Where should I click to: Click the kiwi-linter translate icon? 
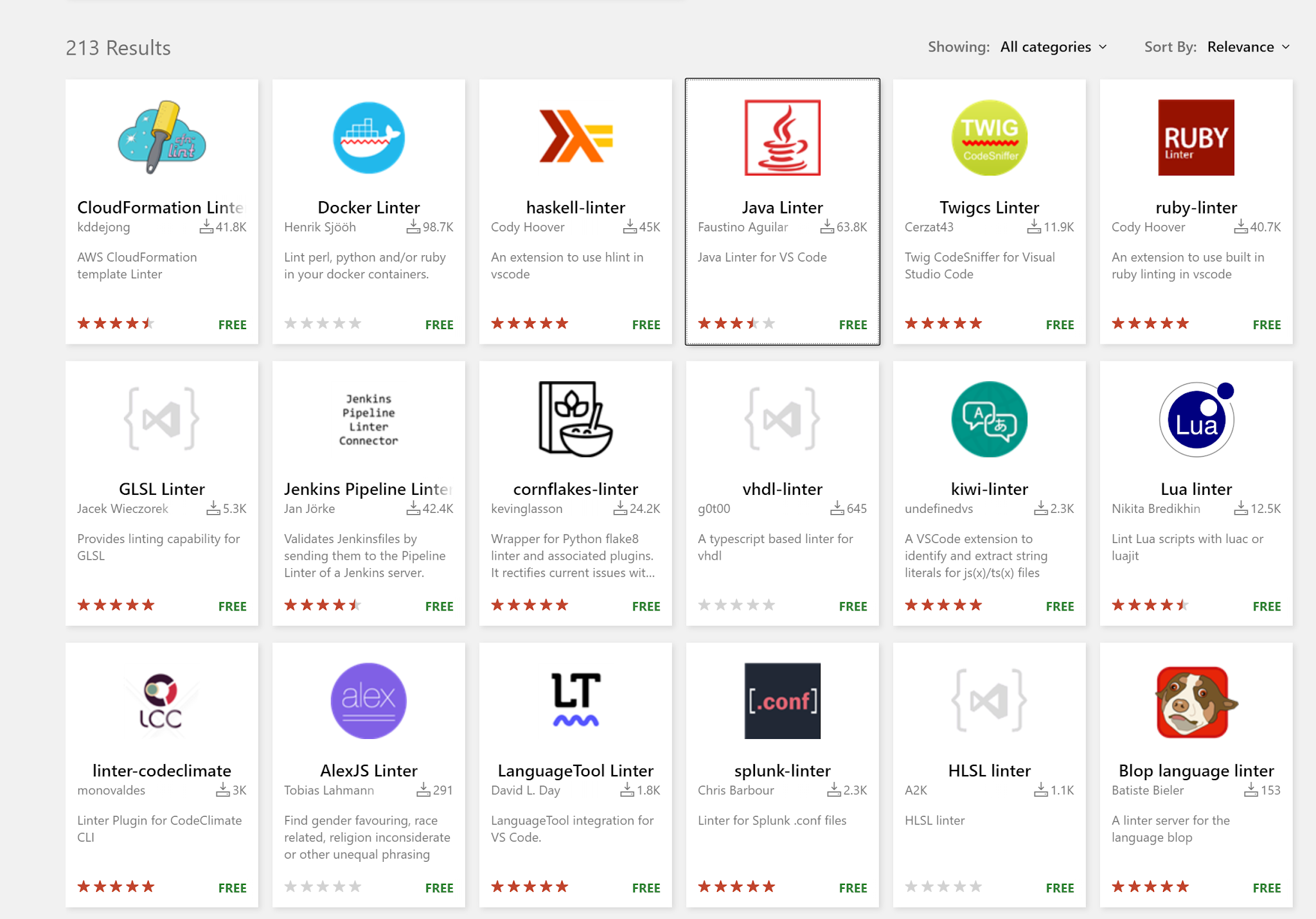click(989, 419)
